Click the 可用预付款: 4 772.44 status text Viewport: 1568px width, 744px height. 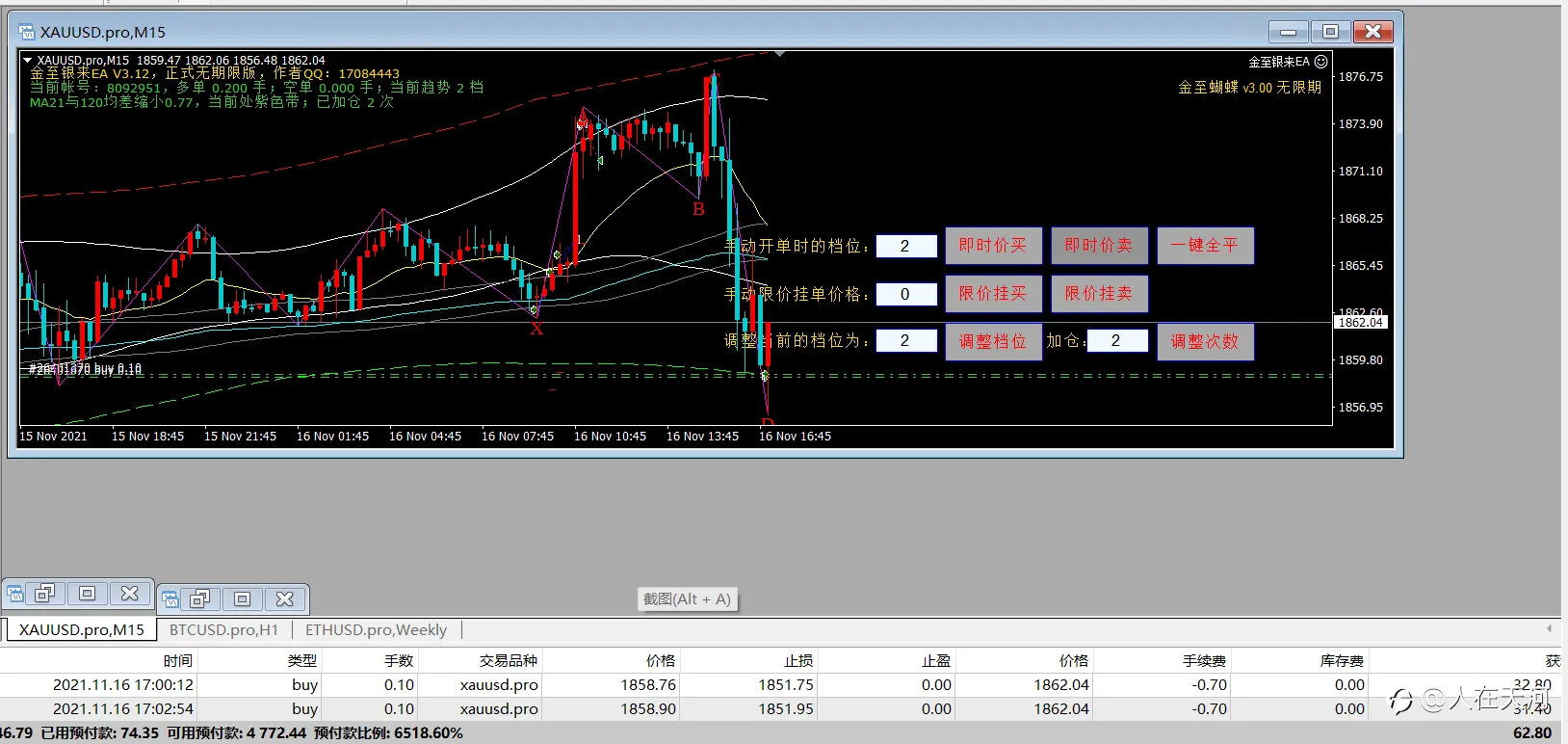coord(236,733)
